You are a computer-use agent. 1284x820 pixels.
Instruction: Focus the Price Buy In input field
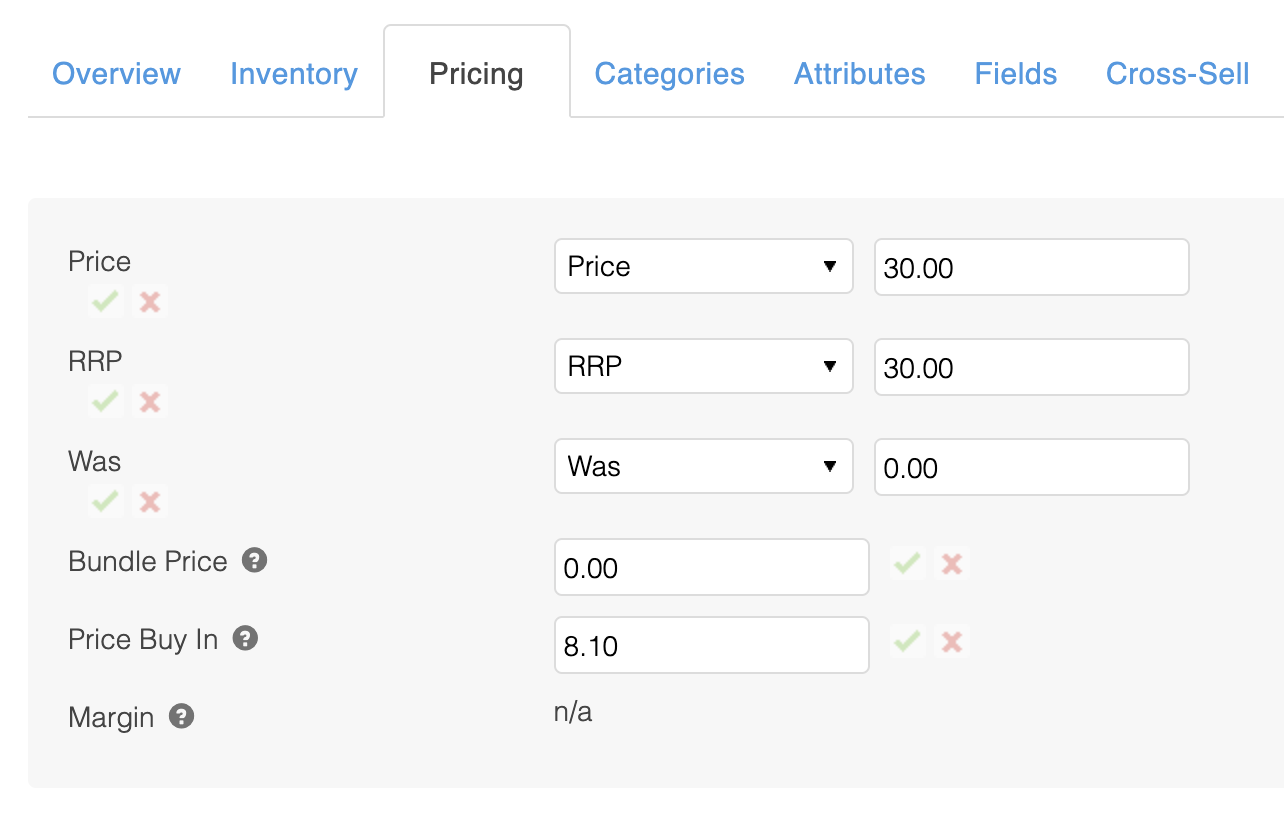[x=711, y=645]
